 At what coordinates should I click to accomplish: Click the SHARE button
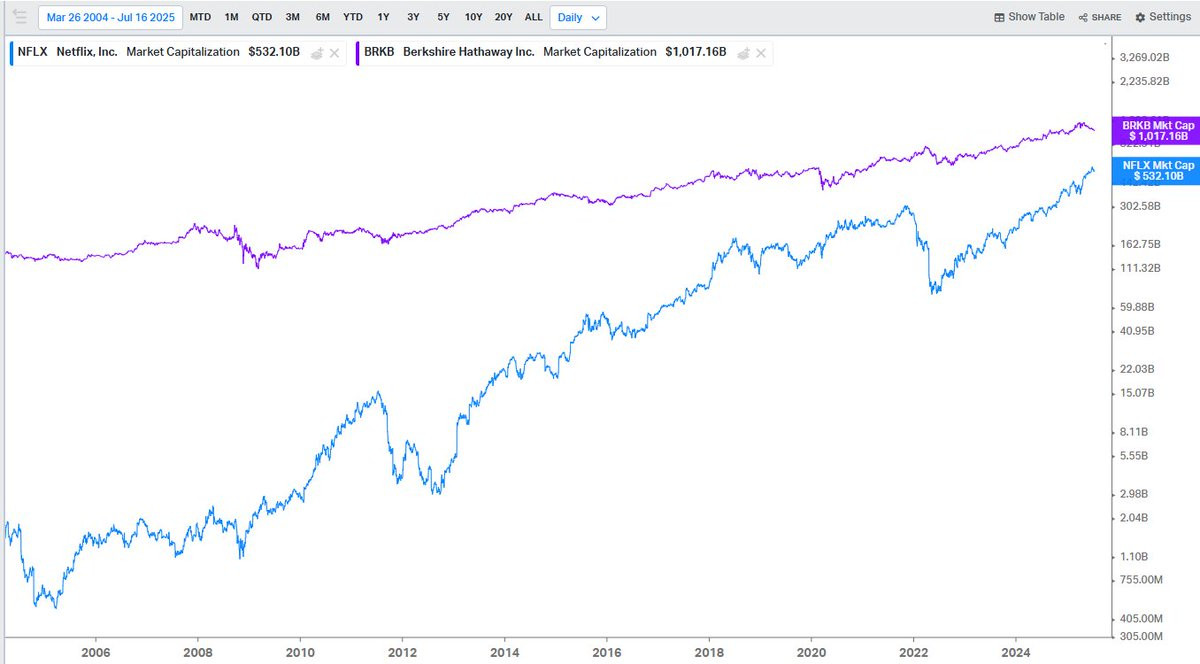[1099, 17]
